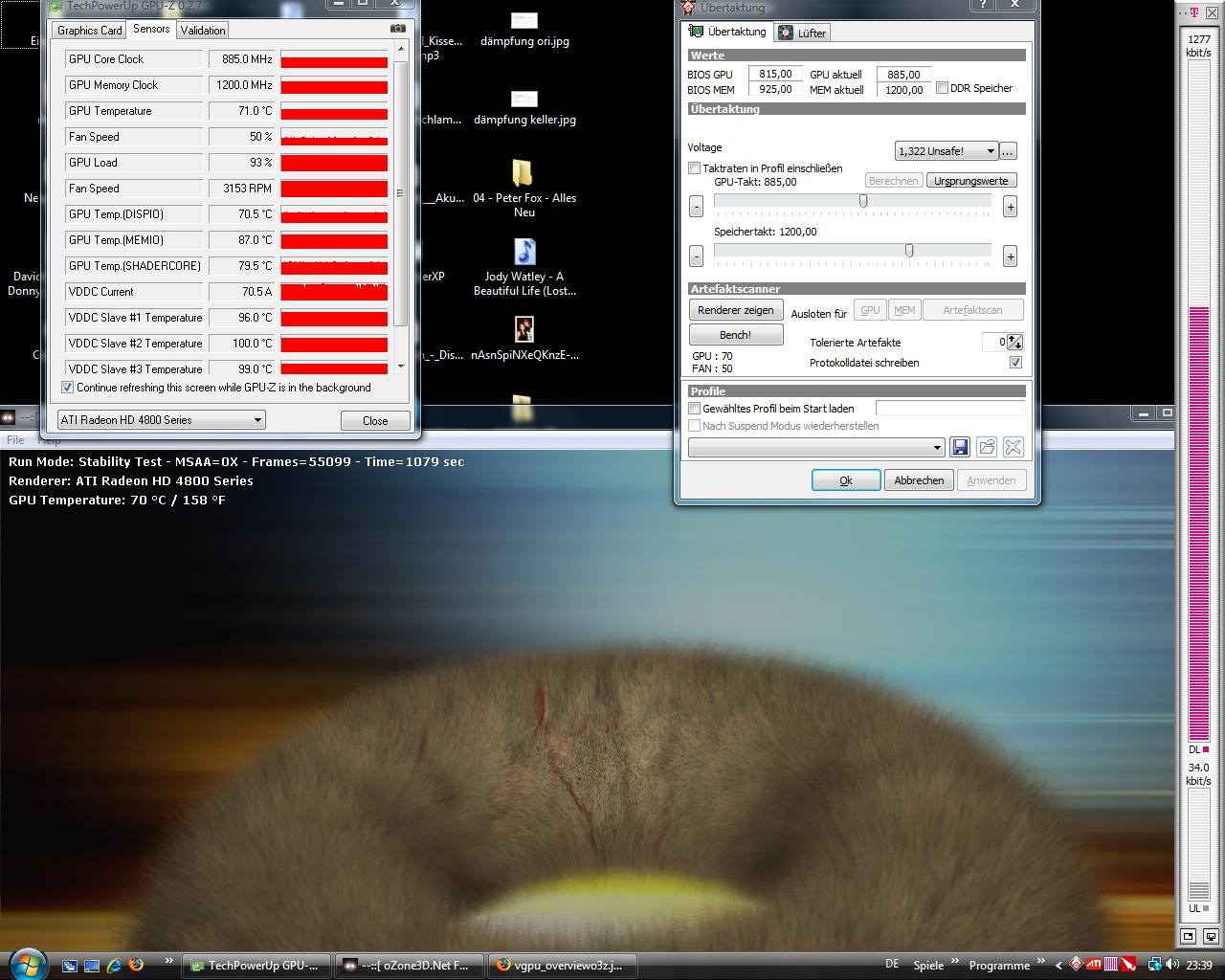The image size is (1225, 980).
Task: Open the empty profile selection dropdown
Action: (816, 447)
